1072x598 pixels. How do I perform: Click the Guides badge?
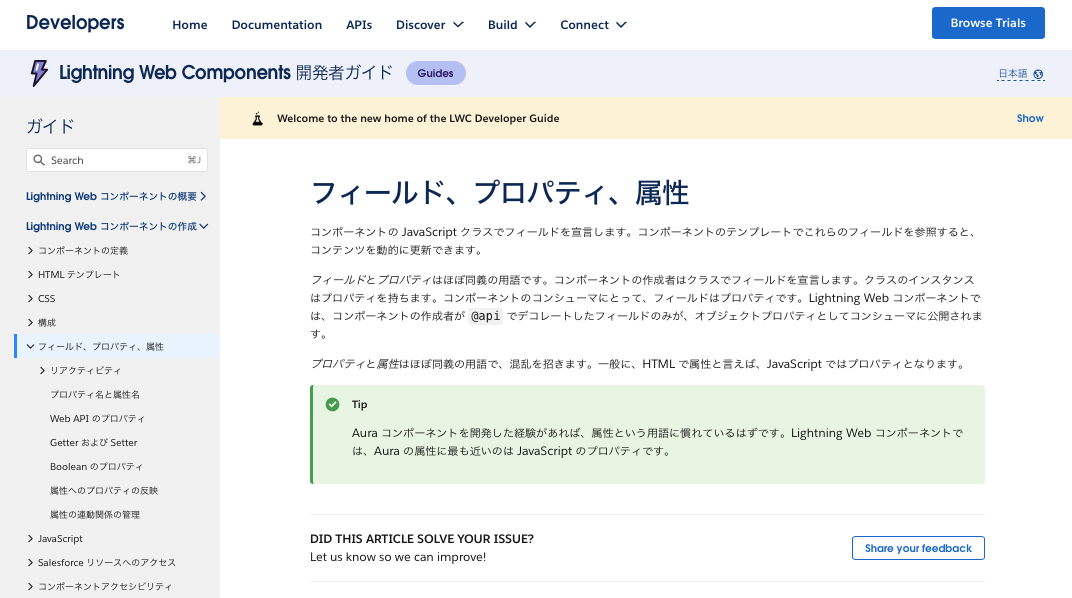click(x=436, y=73)
